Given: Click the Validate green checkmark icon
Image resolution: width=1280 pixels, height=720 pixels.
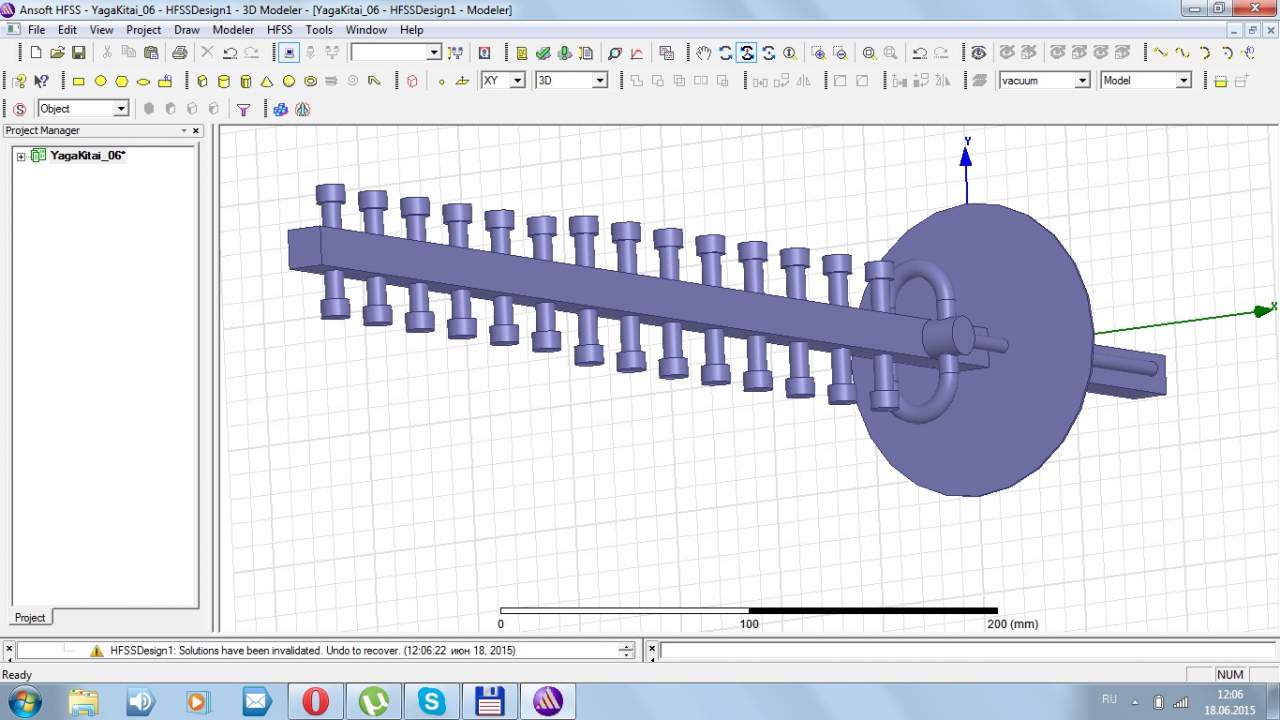Looking at the screenshot, I should click(x=543, y=53).
